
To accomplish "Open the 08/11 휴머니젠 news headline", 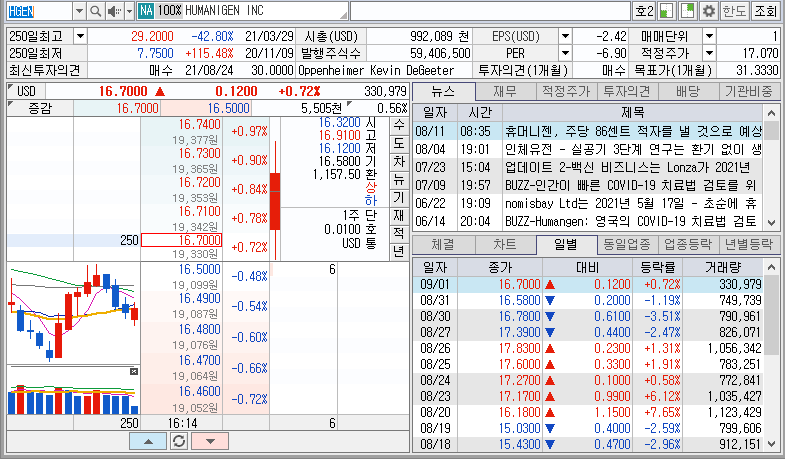I will (x=633, y=132).
